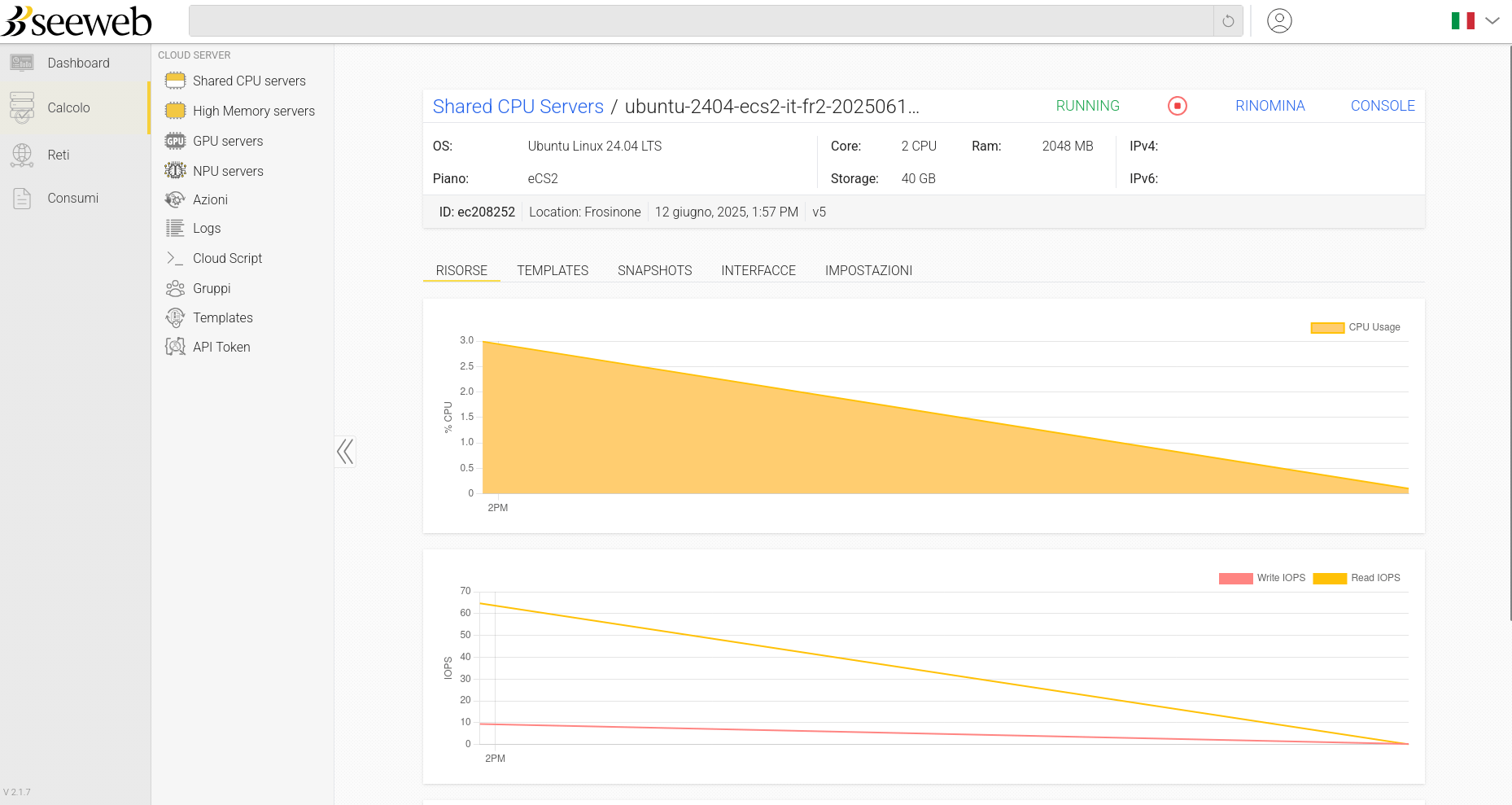Toggle the CPU Usage legend swatch

[x=1327, y=327]
